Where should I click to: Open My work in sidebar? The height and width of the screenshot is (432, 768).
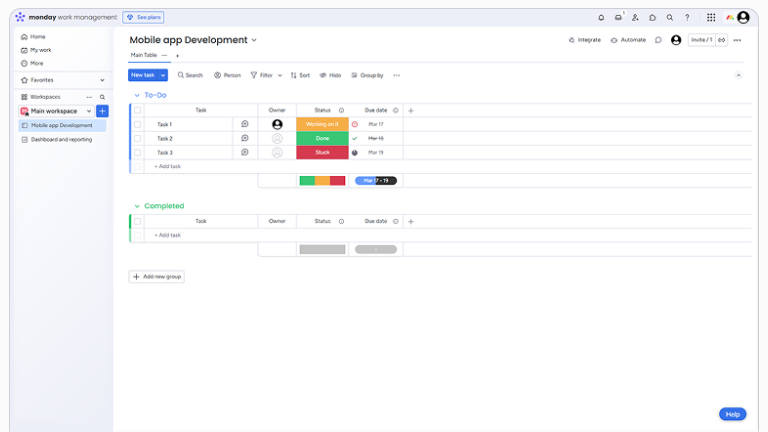tap(36, 50)
